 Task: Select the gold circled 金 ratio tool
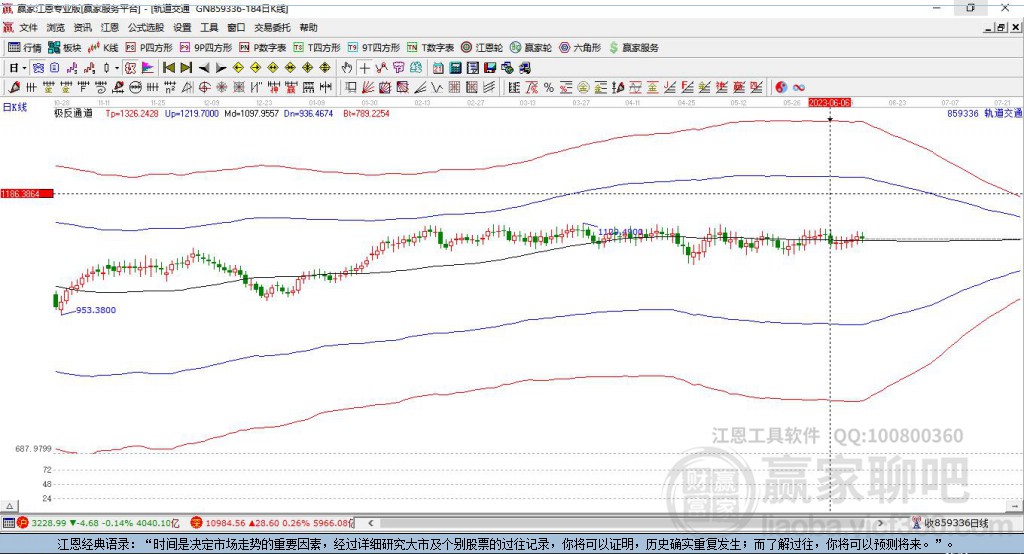(583, 88)
